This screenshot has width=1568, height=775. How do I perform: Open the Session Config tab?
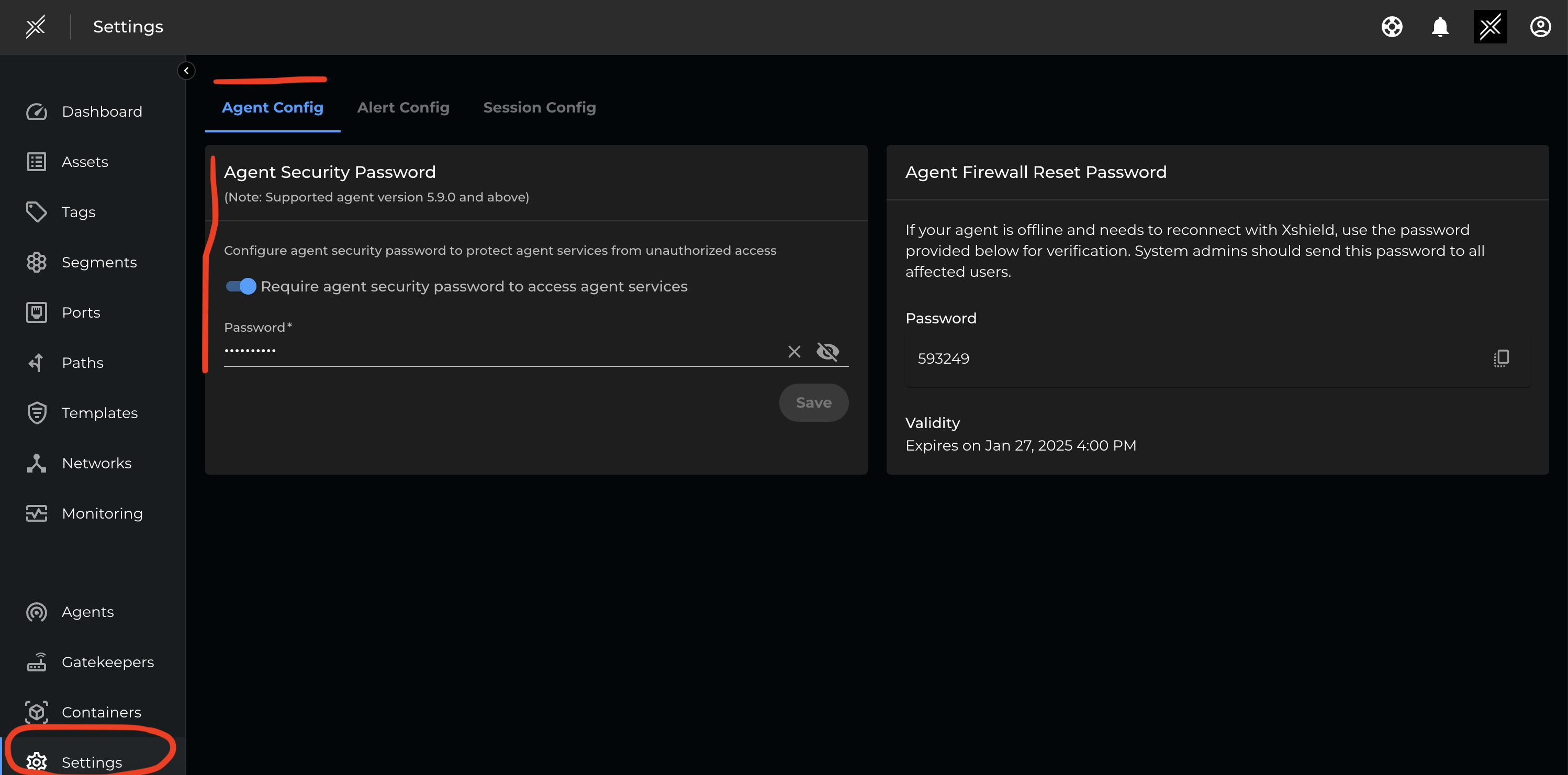[539, 107]
